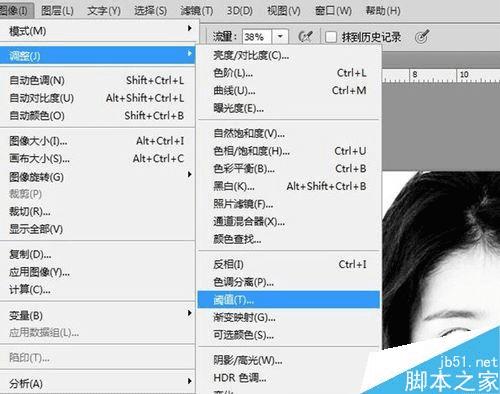The image size is (500, 394).
Task: Choose 自动对比度(U) menu item
Action: [97, 98]
